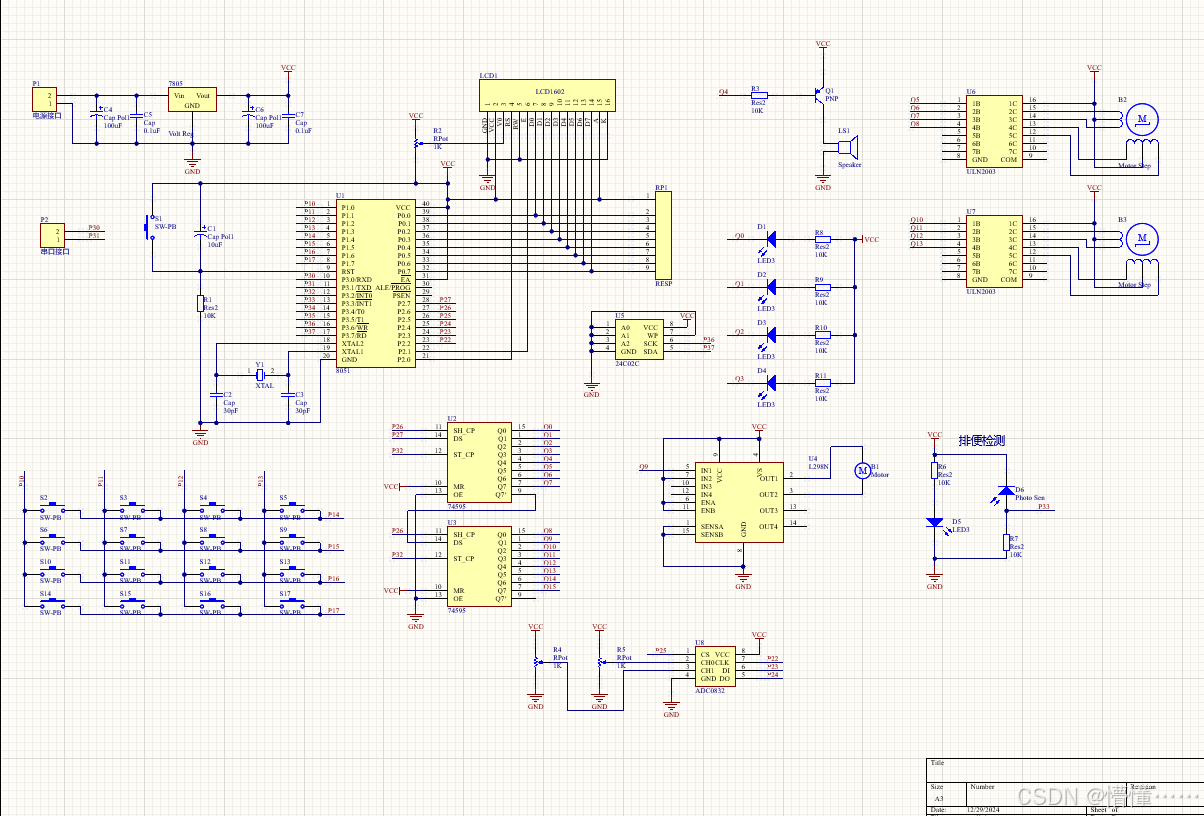Select the S2 keypad push-button
Screen dimensions: 1204x816
point(50,507)
